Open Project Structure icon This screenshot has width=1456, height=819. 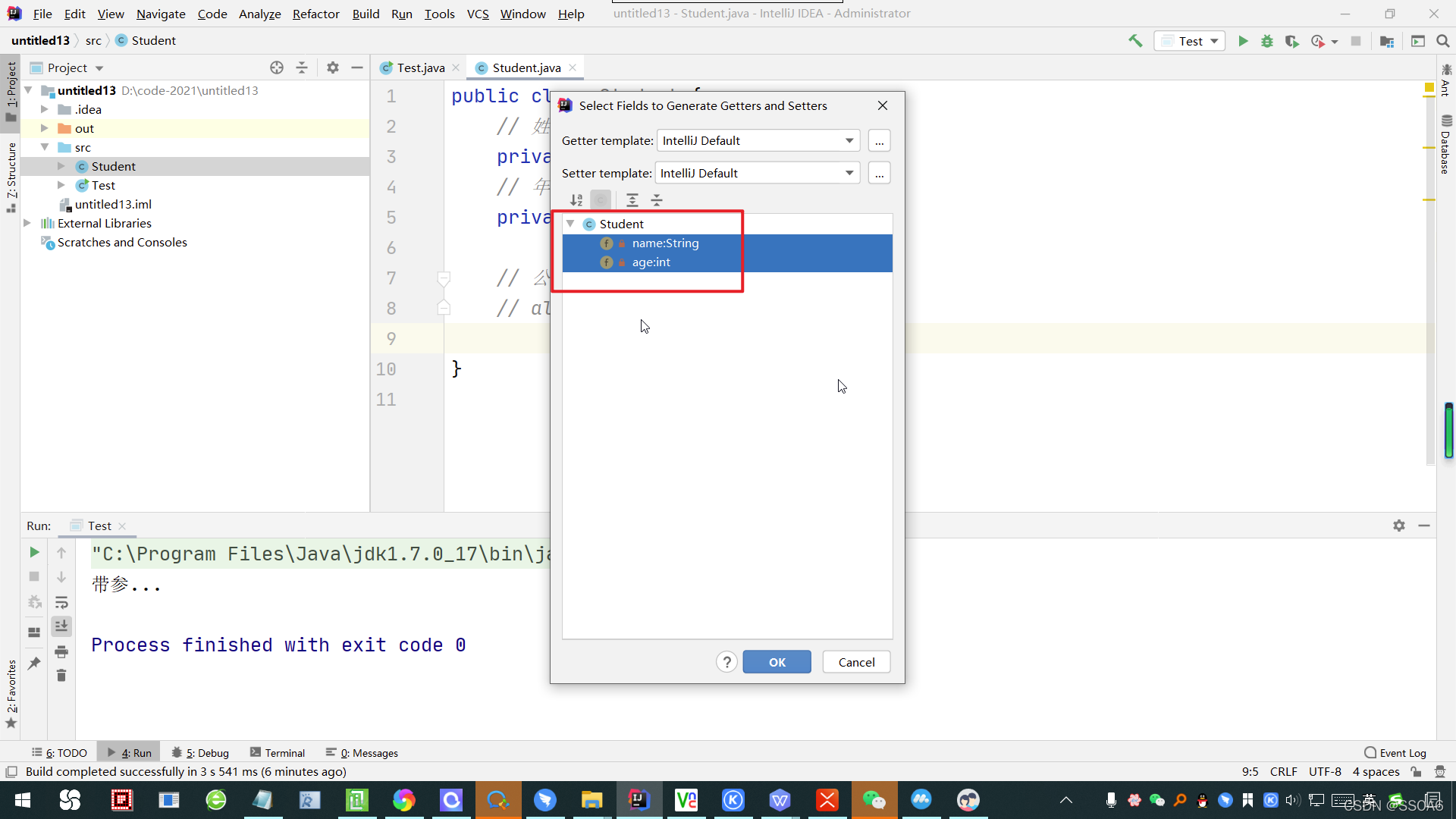[x=1387, y=41]
